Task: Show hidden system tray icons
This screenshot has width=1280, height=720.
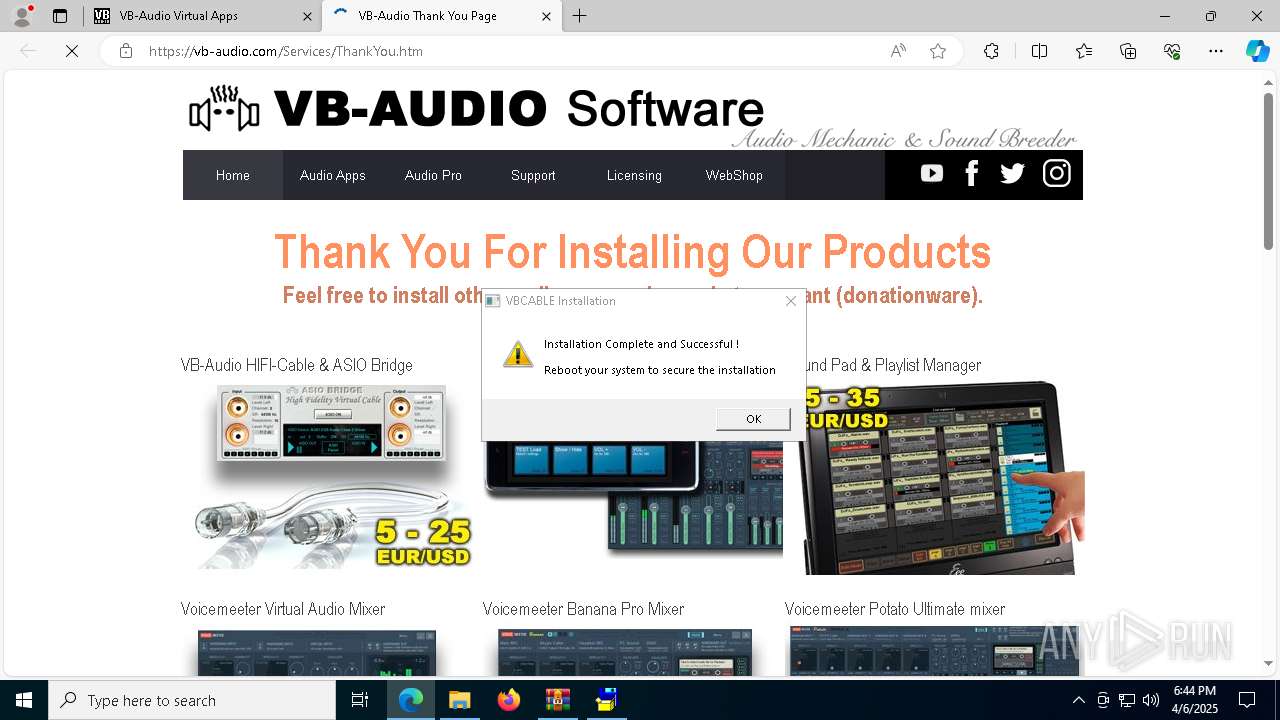Action: [1078, 700]
